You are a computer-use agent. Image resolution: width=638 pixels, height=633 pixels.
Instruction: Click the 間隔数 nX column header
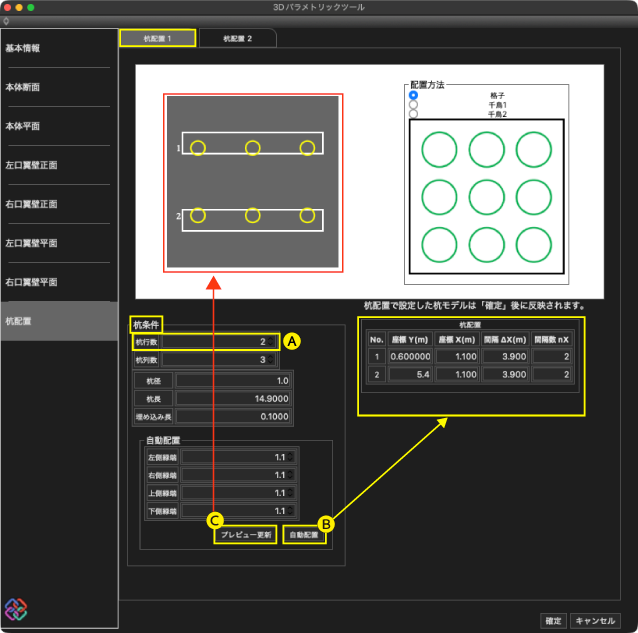[x=552, y=339]
